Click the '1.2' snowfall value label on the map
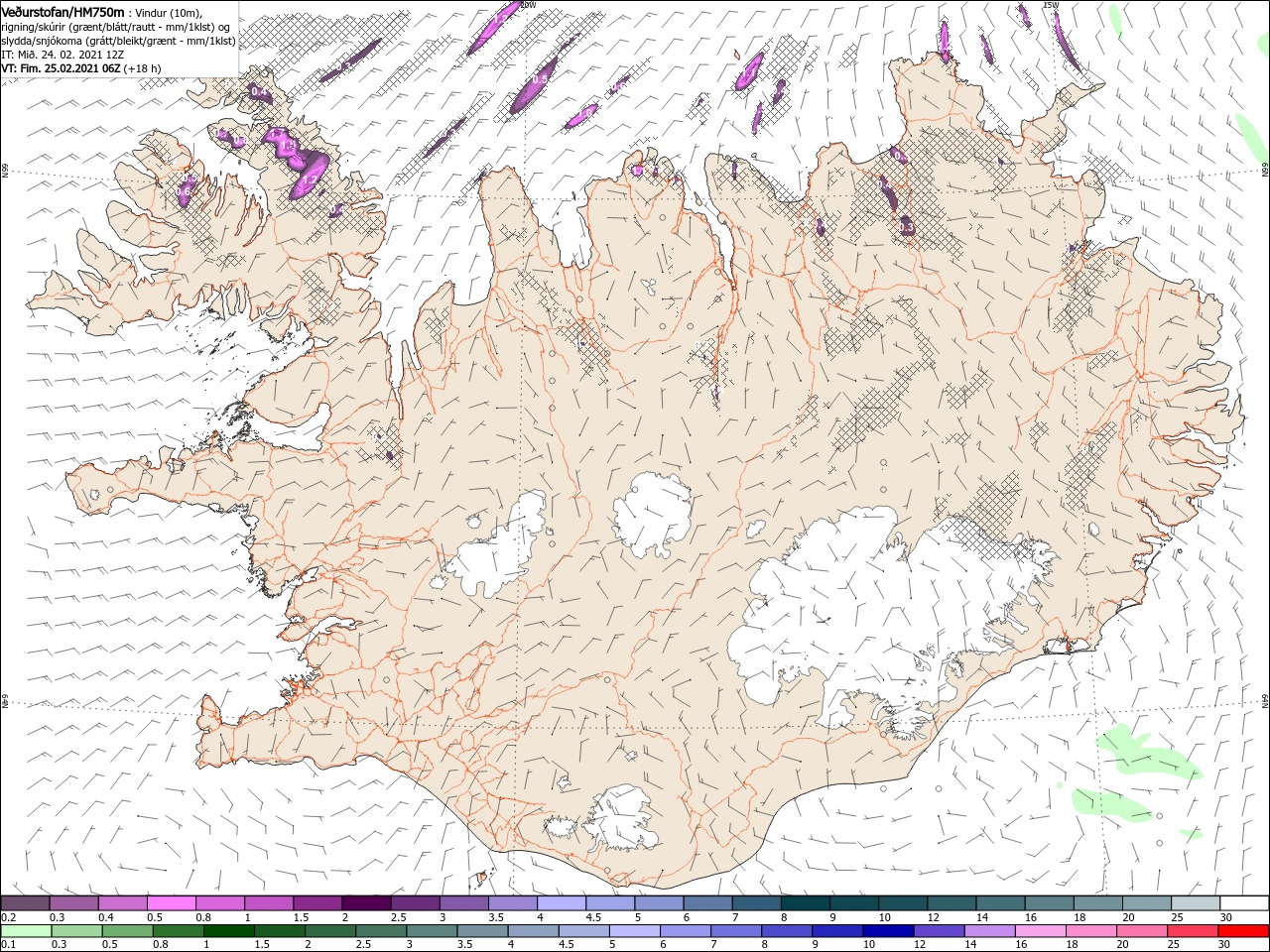The image size is (1270, 952). click(310, 180)
